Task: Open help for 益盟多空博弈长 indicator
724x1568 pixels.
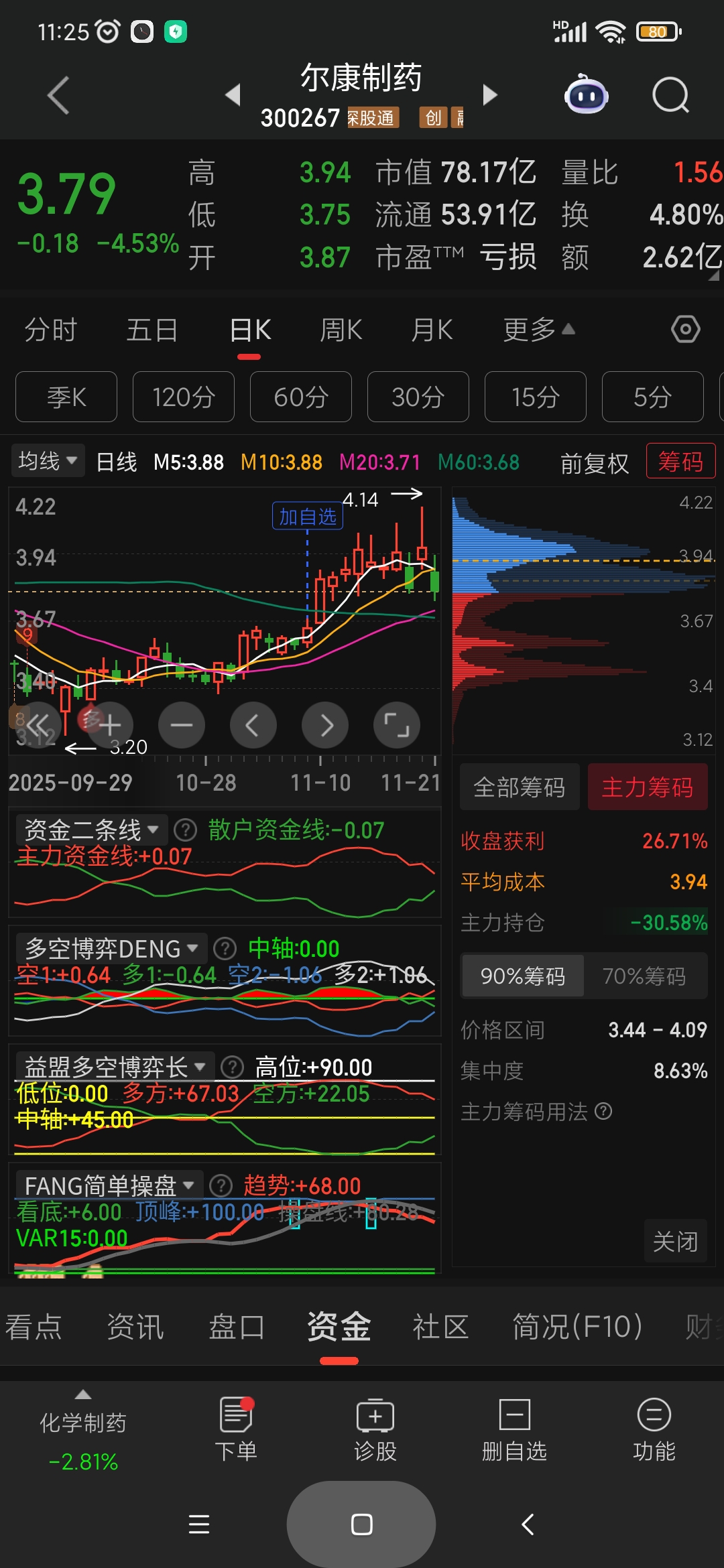Action: click(x=233, y=1067)
